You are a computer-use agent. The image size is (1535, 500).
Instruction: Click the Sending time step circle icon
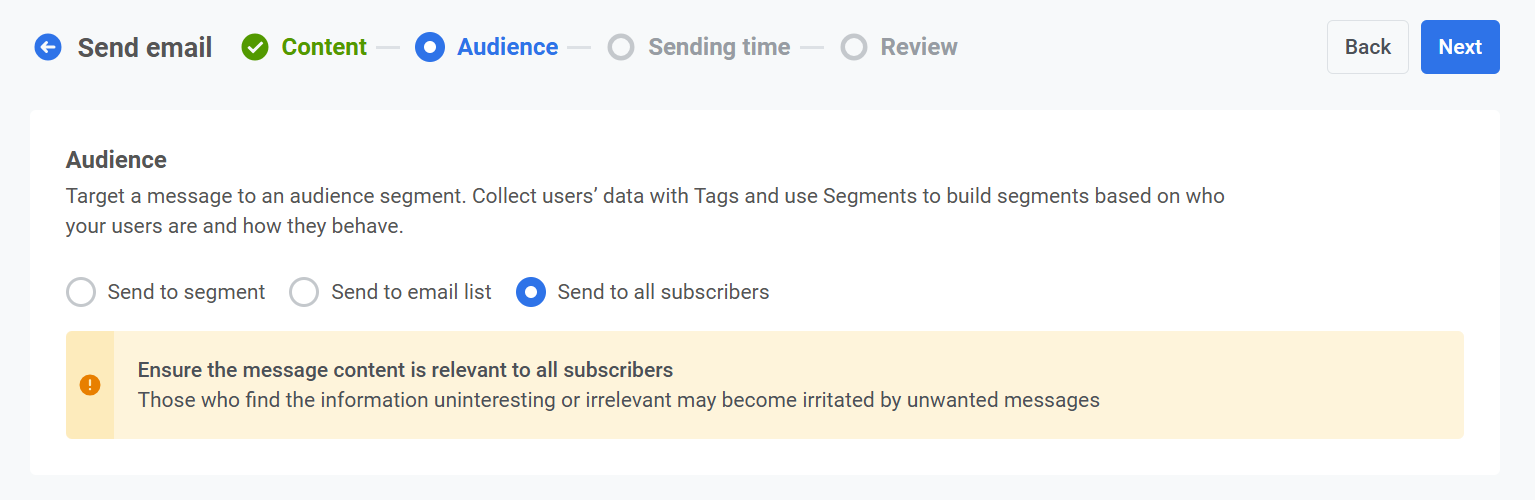(621, 47)
